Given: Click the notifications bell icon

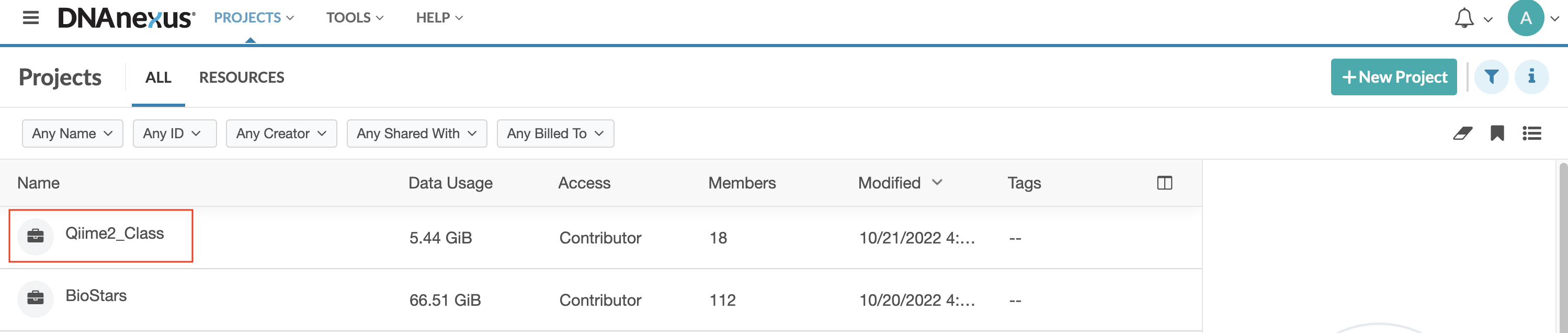Looking at the screenshot, I should tap(1464, 18).
